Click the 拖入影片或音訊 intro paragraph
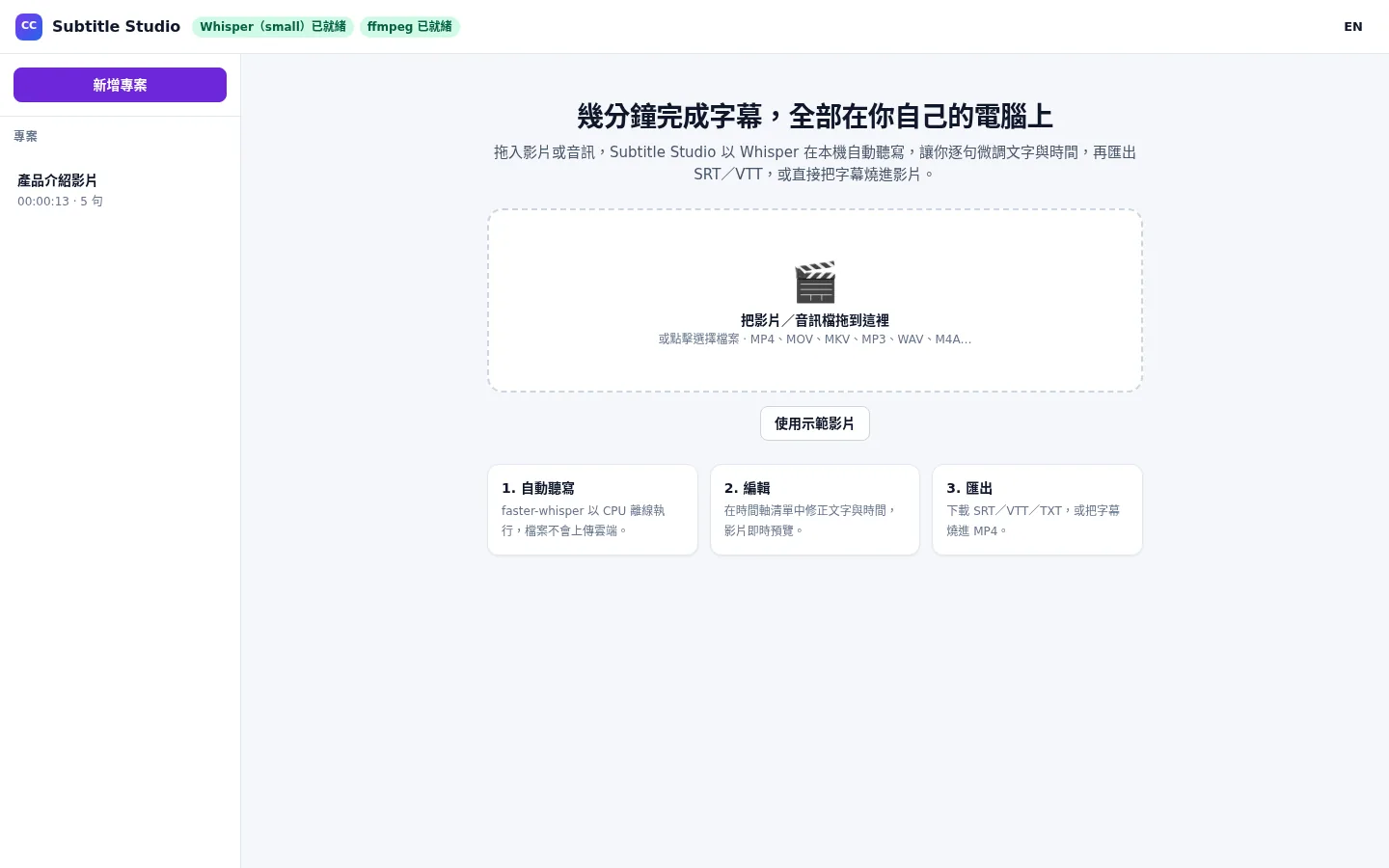Image resolution: width=1389 pixels, height=868 pixels. (815, 163)
